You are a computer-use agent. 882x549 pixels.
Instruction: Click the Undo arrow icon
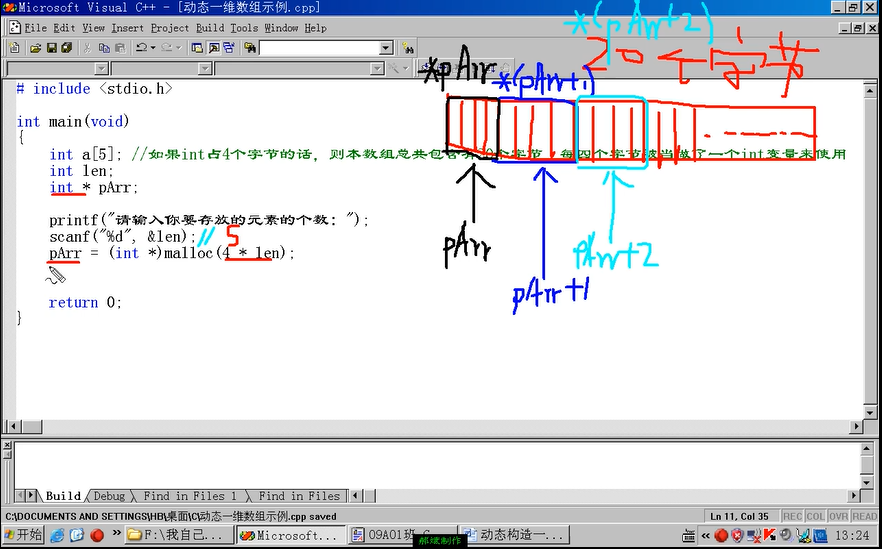click(x=141, y=48)
